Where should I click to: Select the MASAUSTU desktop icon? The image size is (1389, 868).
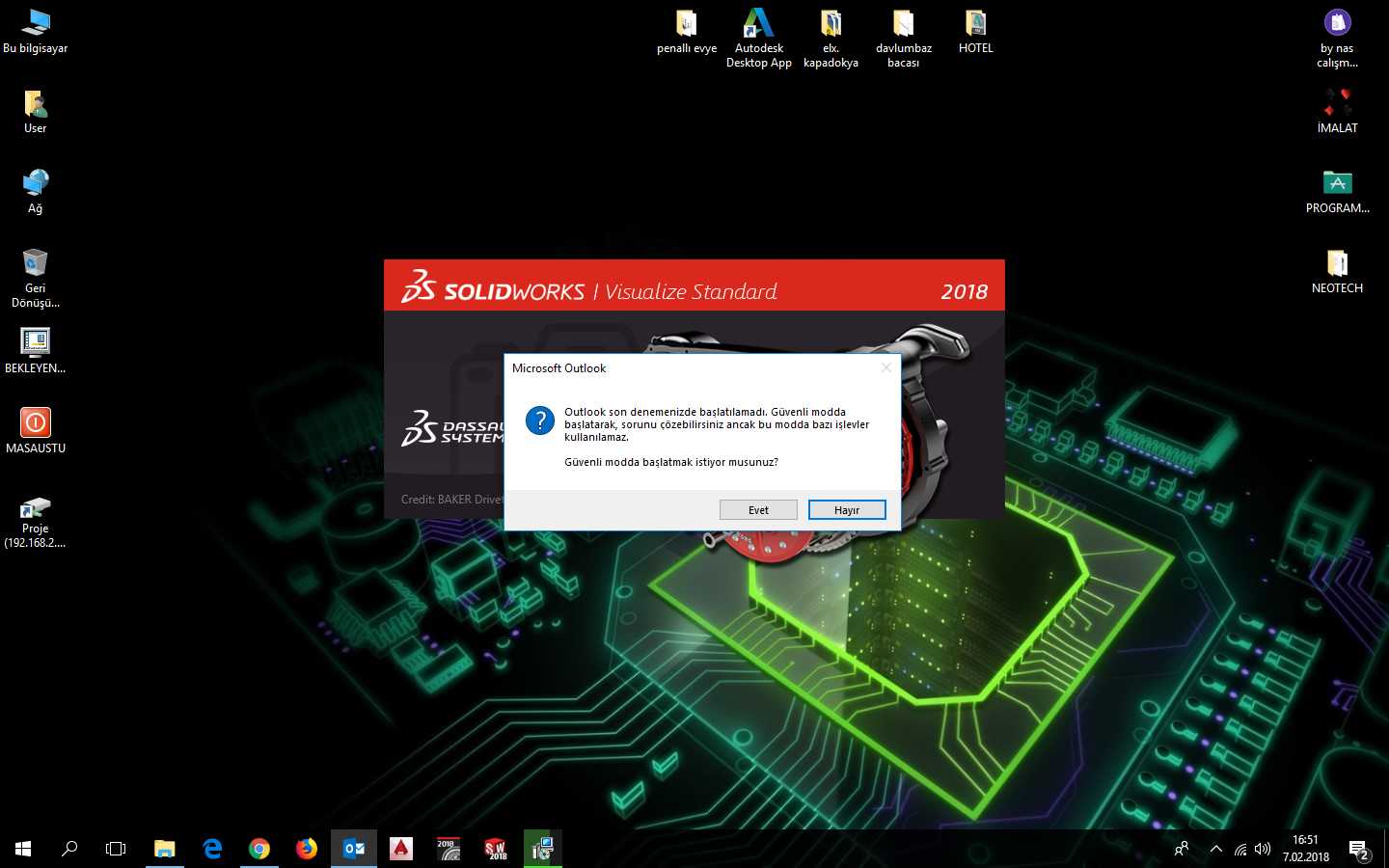[36, 431]
